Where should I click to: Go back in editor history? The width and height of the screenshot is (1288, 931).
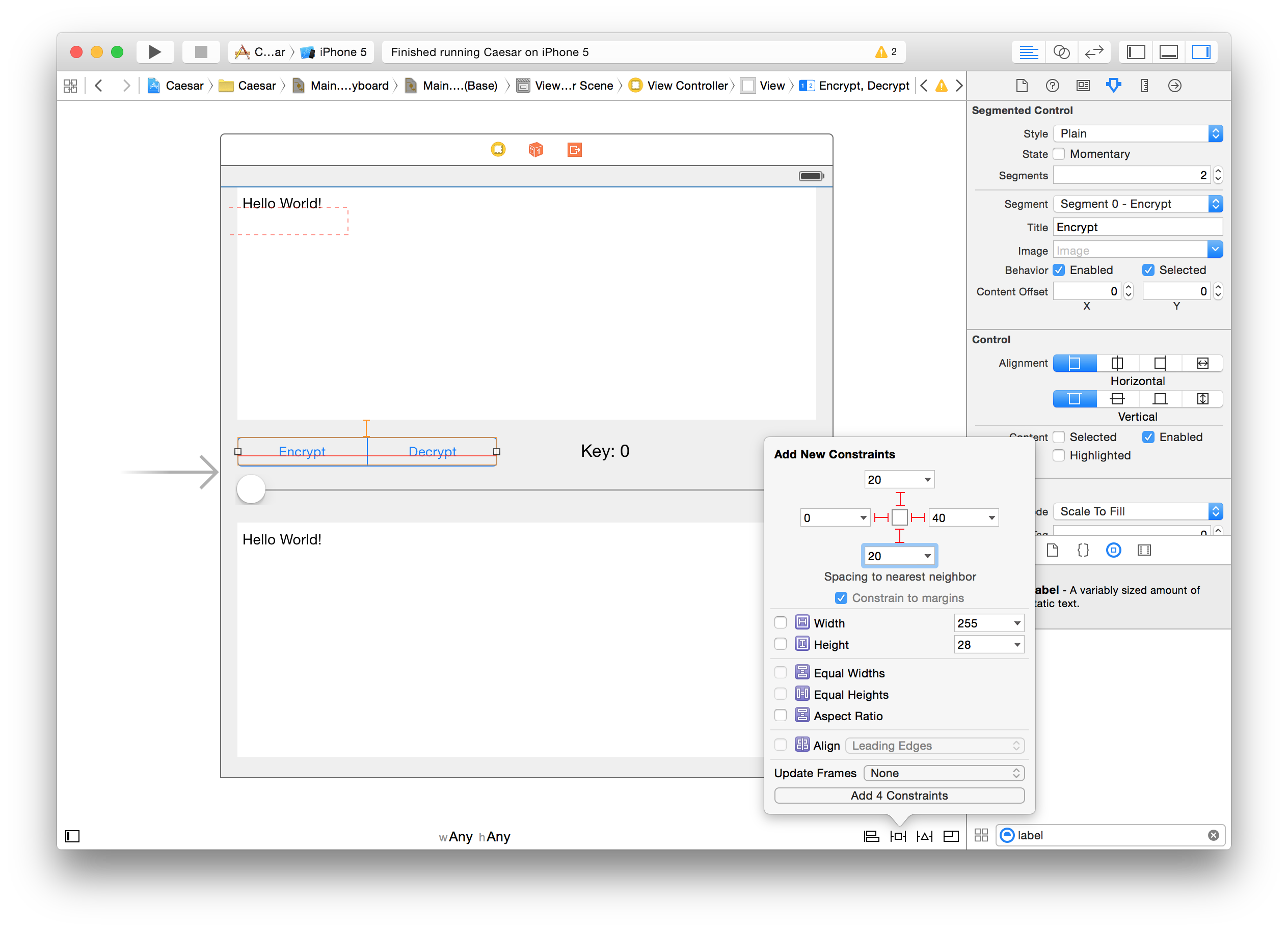99,86
